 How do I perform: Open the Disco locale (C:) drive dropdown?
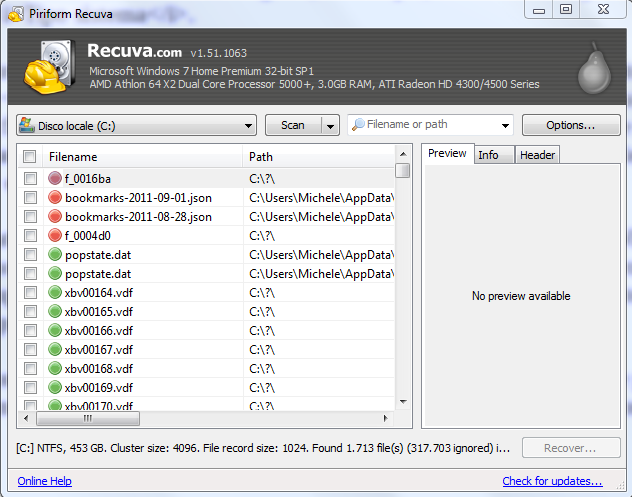(137, 125)
